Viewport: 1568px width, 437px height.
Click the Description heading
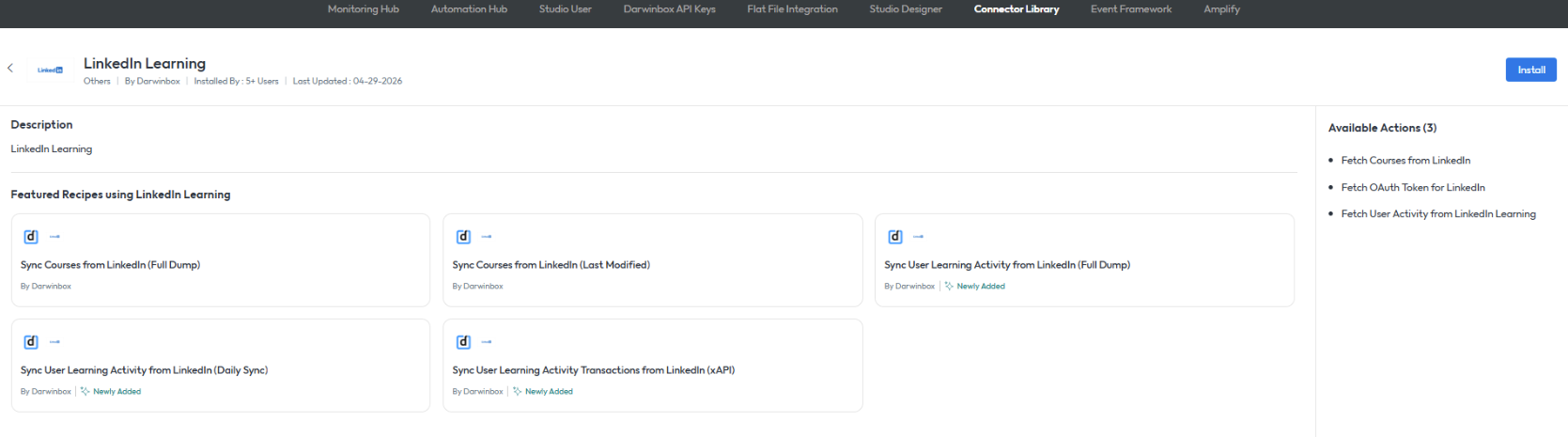41,125
